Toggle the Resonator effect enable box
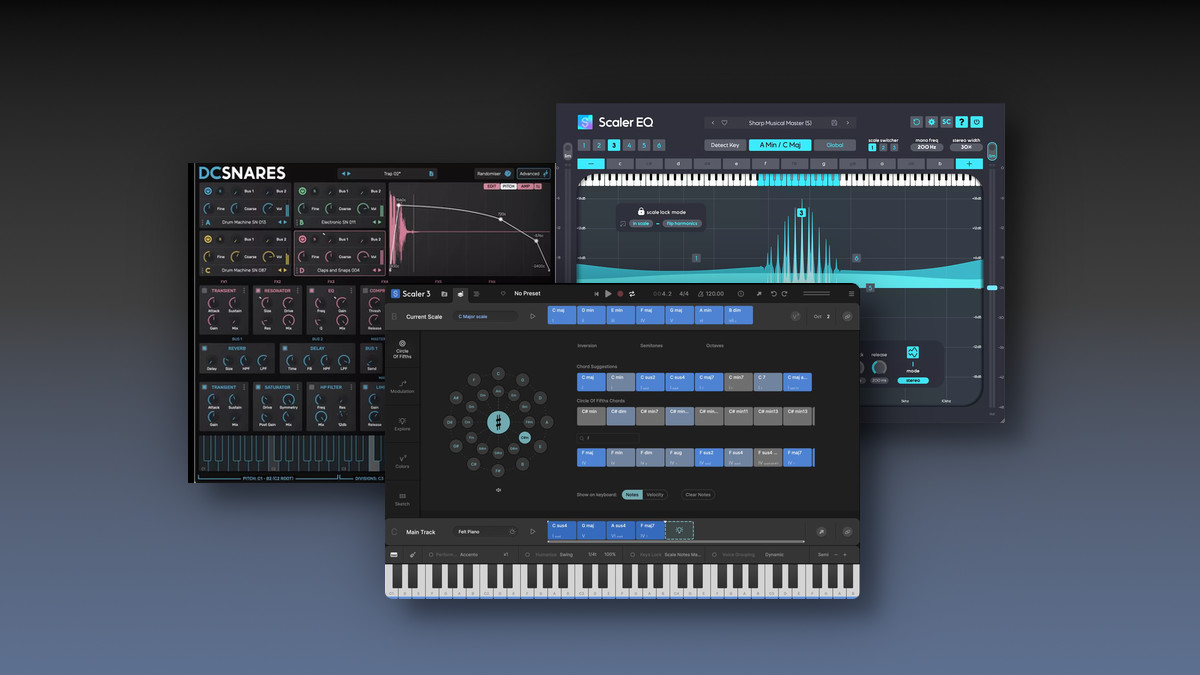The image size is (1200, 675). [258, 291]
